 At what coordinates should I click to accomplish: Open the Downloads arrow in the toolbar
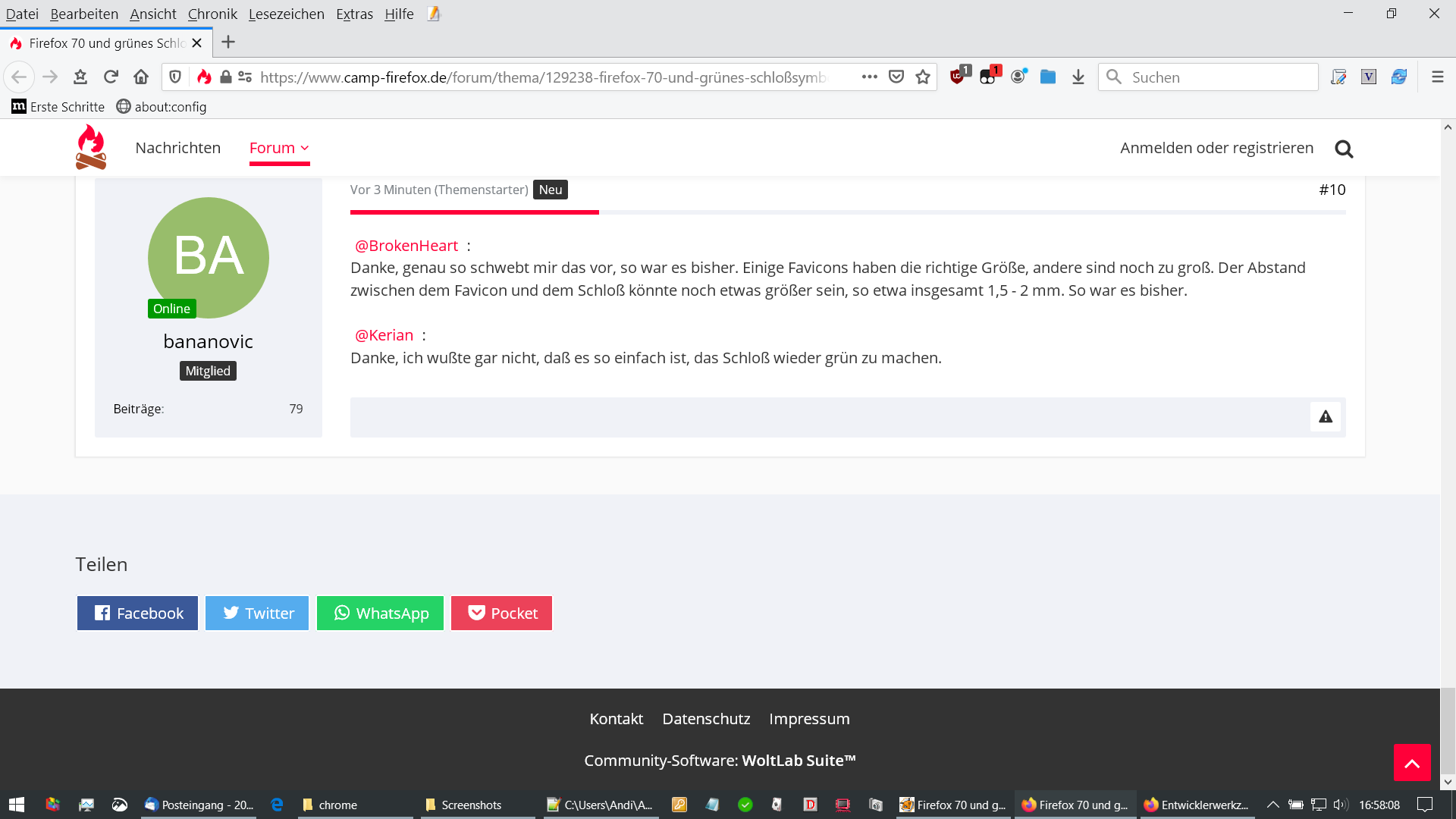(x=1078, y=77)
